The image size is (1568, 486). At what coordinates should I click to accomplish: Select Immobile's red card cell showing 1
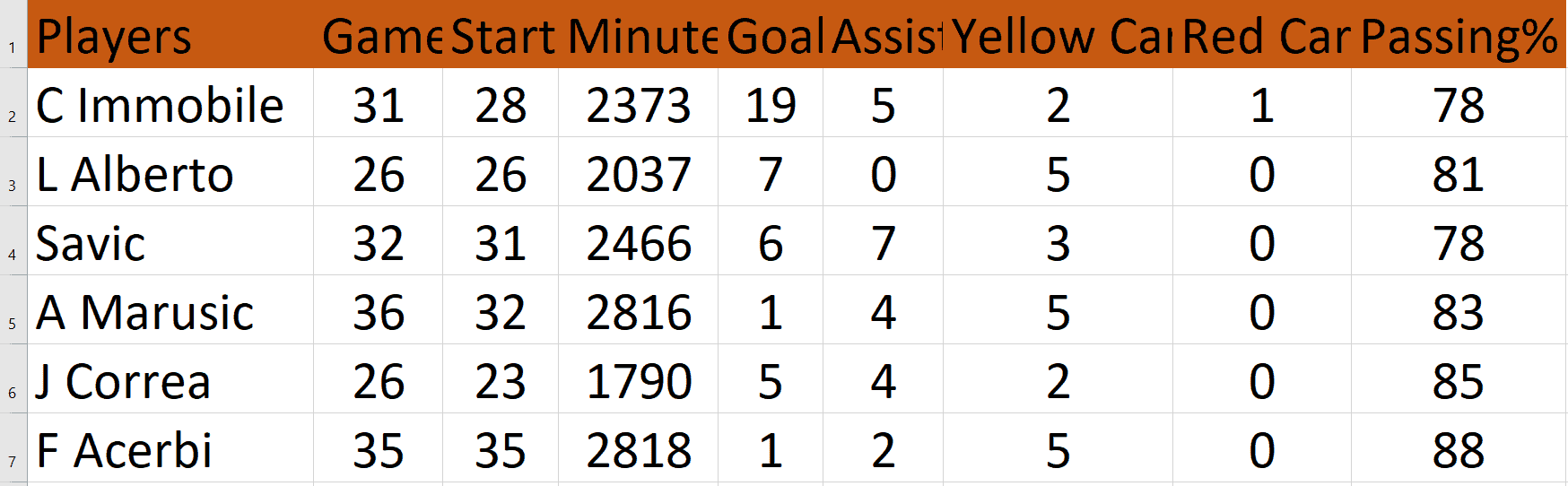(x=1261, y=105)
